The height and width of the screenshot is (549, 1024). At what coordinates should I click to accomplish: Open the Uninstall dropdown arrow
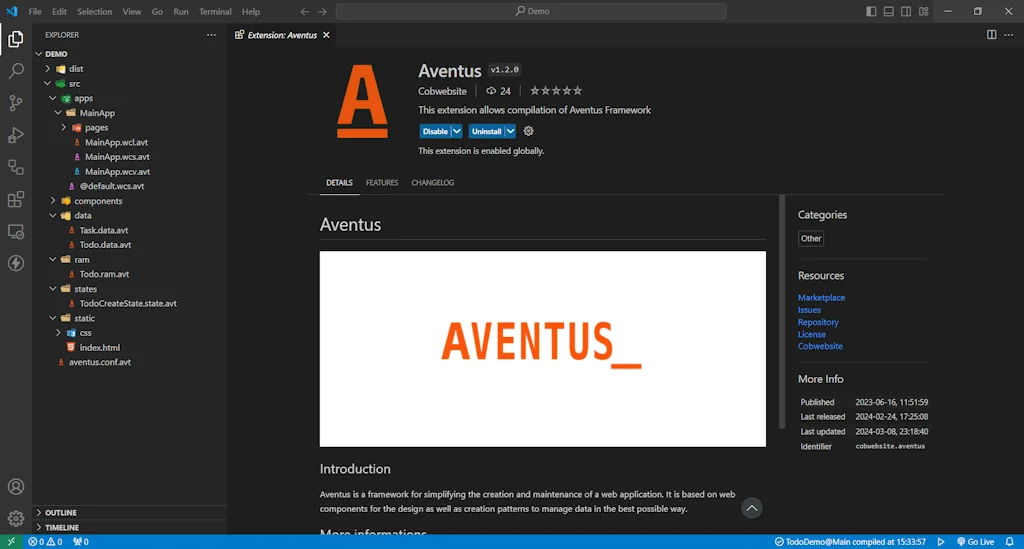511,131
